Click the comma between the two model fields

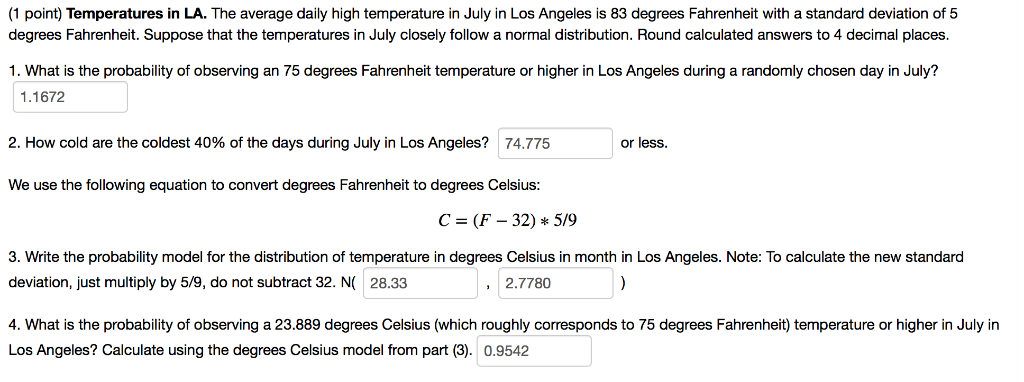(x=488, y=285)
